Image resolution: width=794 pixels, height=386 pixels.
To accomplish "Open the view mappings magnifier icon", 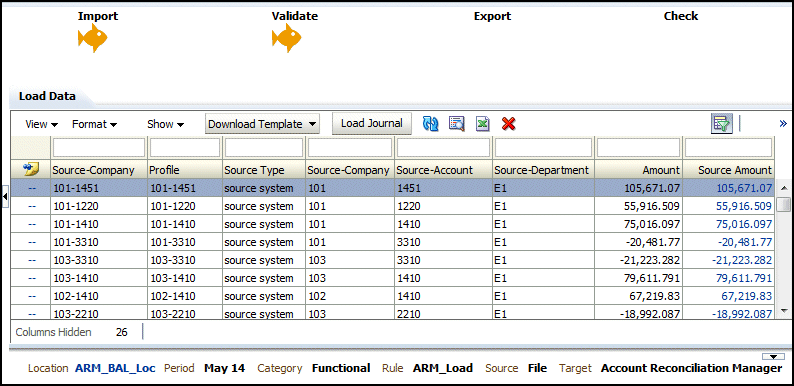I will point(457,124).
